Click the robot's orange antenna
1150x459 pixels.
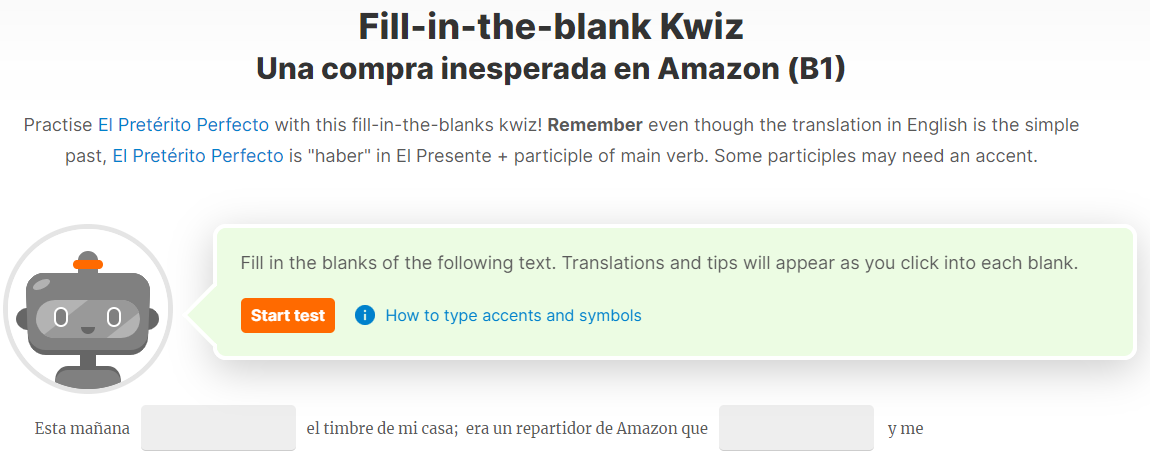click(88, 264)
